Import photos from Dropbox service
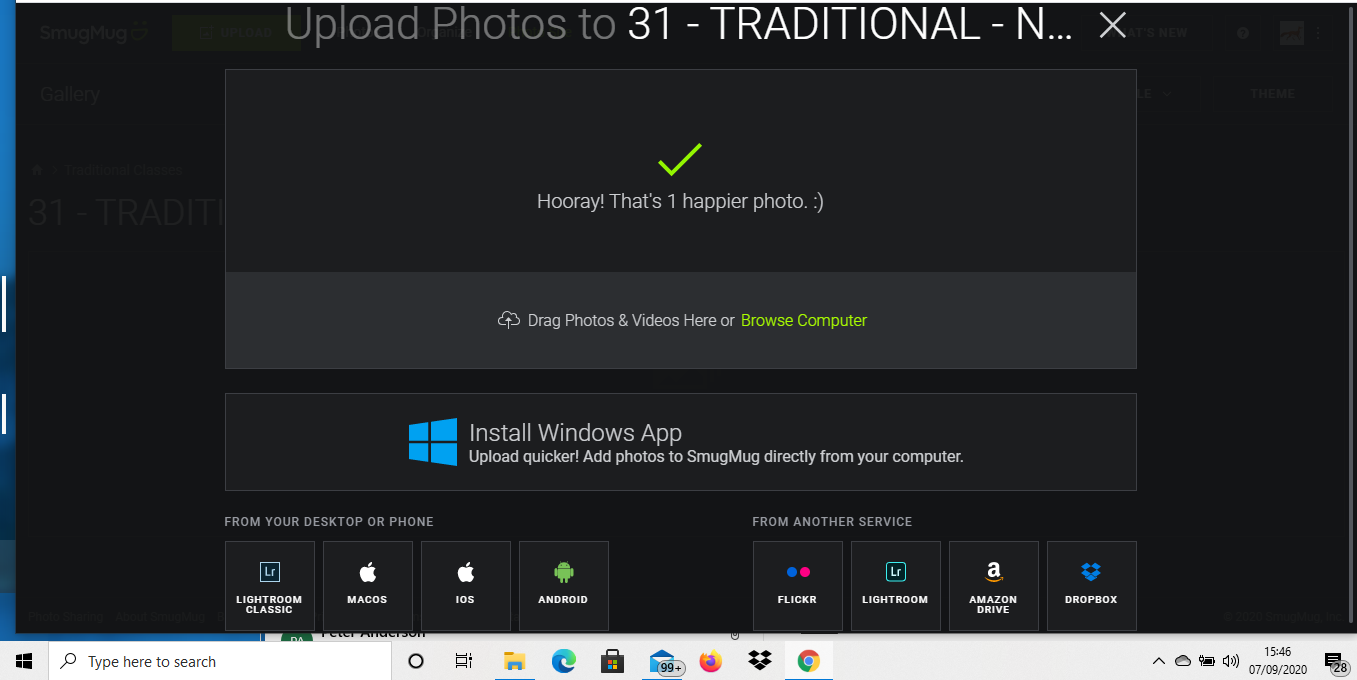 pyautogui.click(x=1092, y=586)
